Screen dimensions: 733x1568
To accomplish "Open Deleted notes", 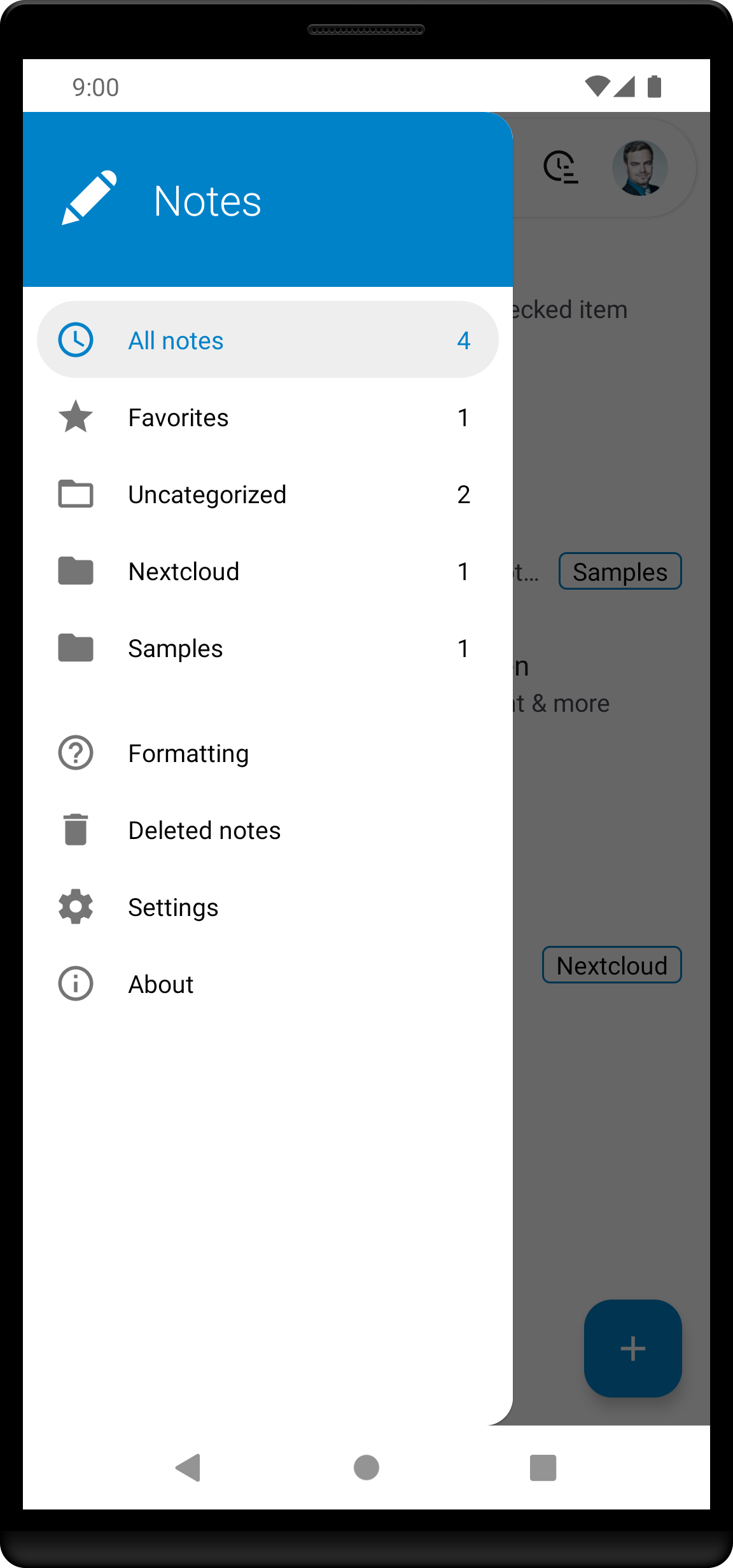I will [268, 829].
